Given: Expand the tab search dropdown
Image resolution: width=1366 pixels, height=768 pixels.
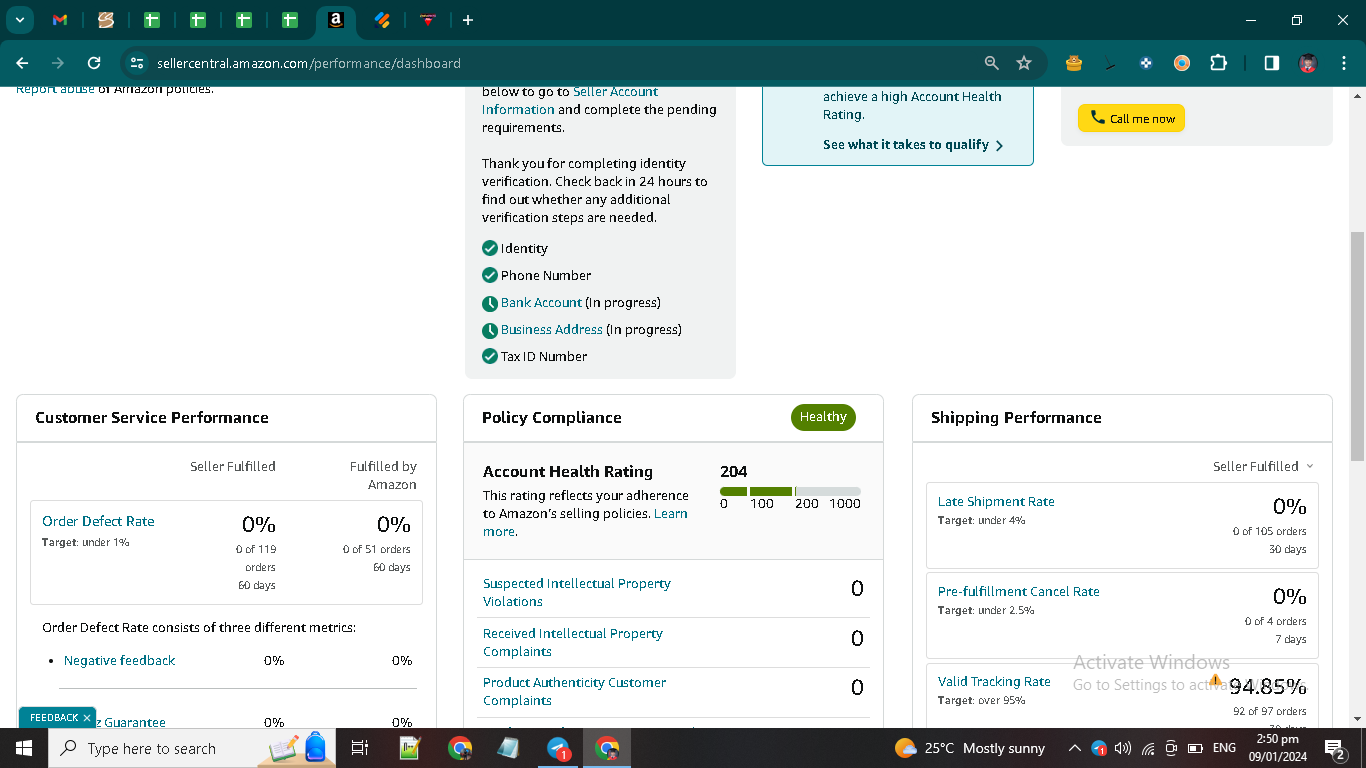Looking at the screenshot, I should (19, 20).
